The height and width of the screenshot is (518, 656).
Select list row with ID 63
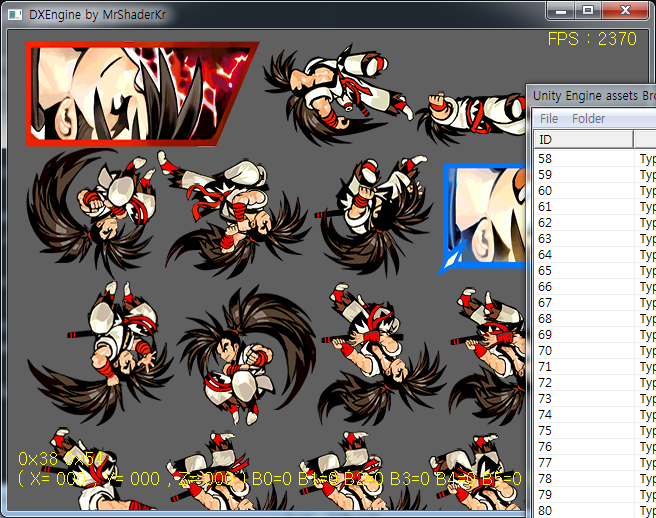click(x=595, y=238)
